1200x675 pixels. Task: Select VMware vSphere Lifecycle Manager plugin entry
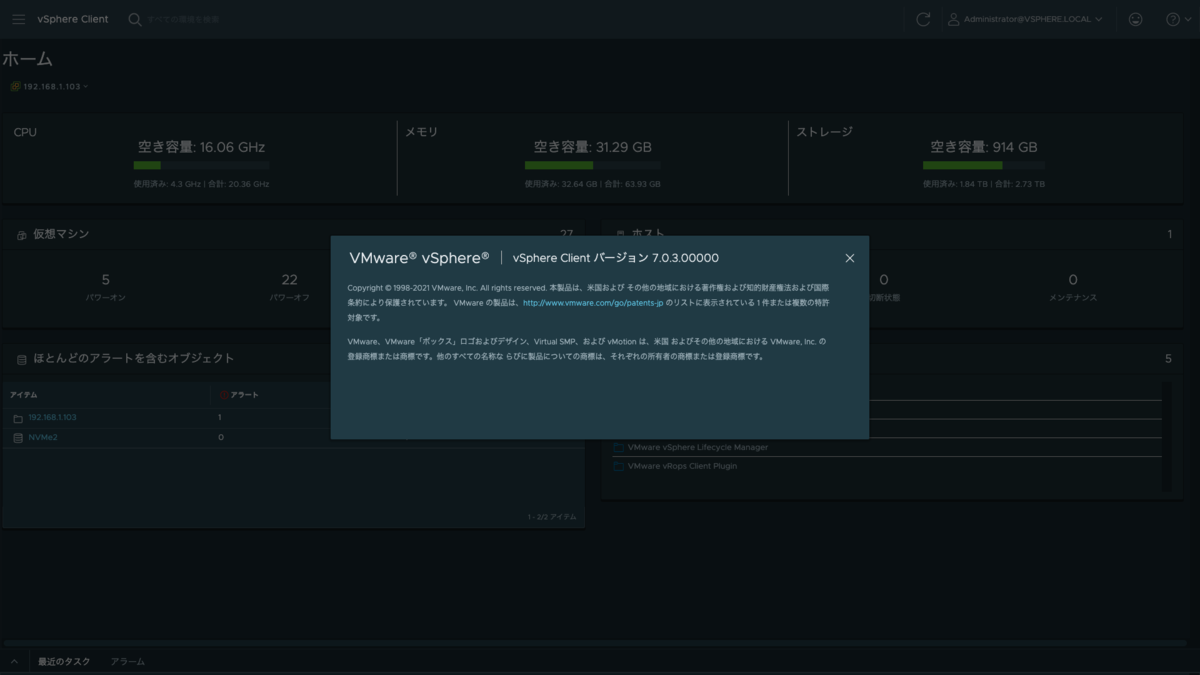point(697,447)
